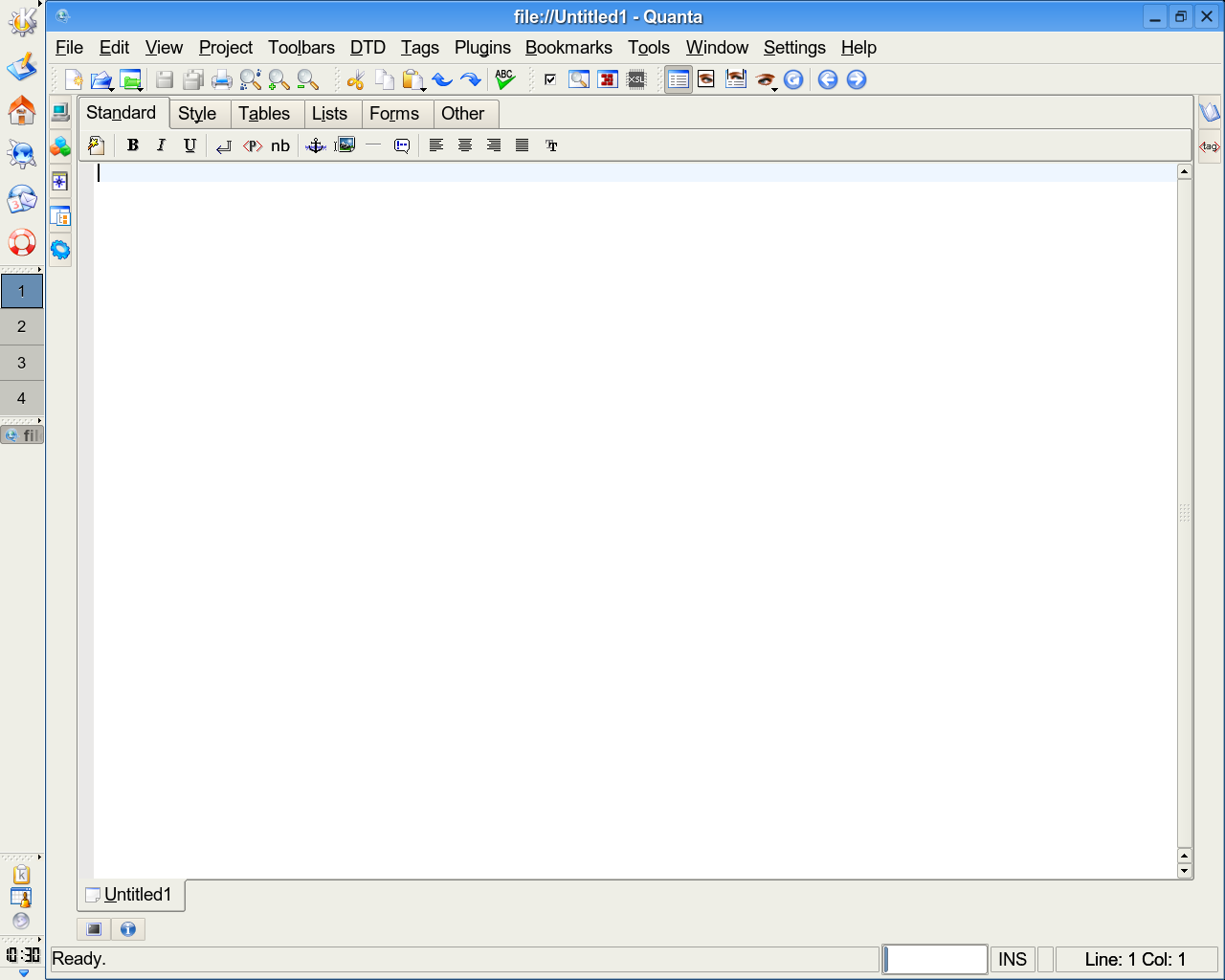Align text right
Screen dimensions: 1225x980
click(494, 145)
